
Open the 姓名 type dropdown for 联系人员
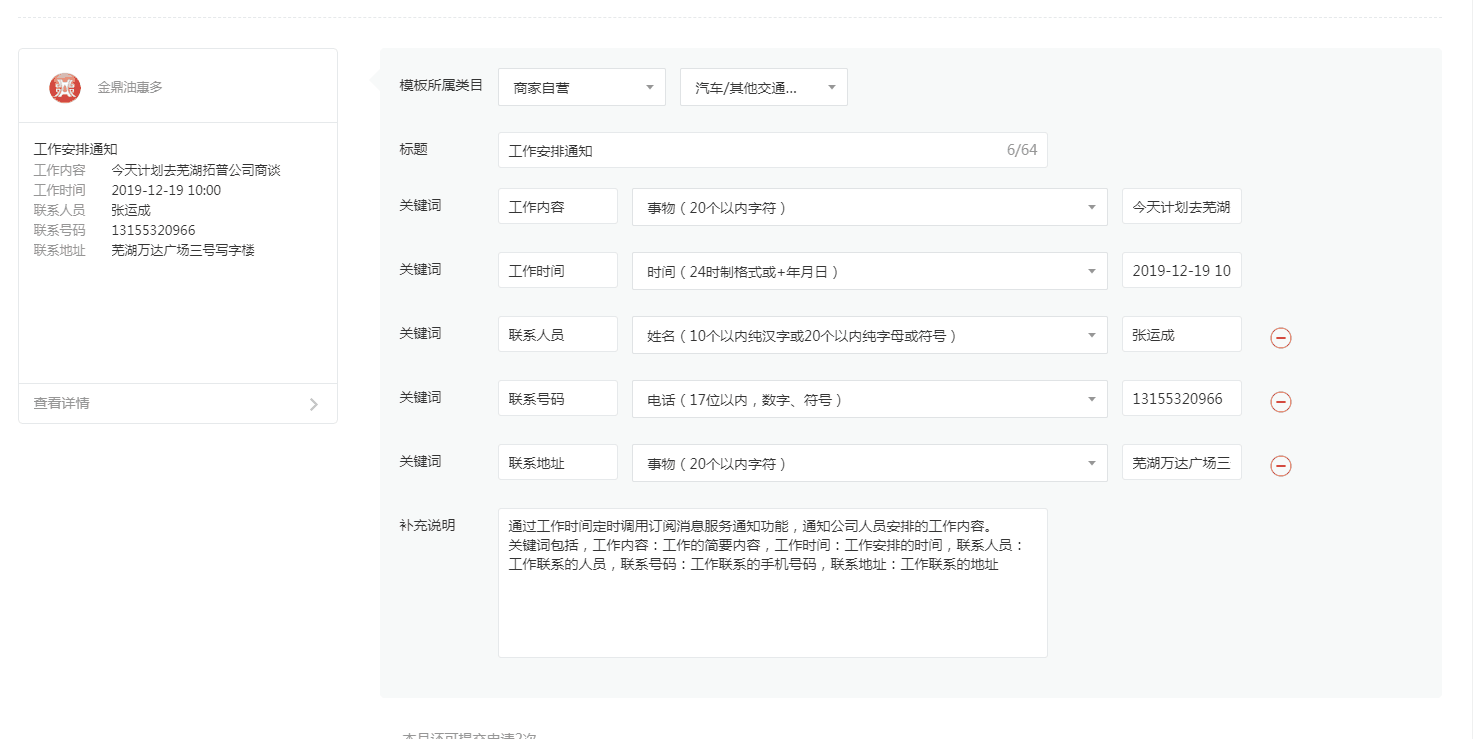pyautogui.click(x=868, y=334)
